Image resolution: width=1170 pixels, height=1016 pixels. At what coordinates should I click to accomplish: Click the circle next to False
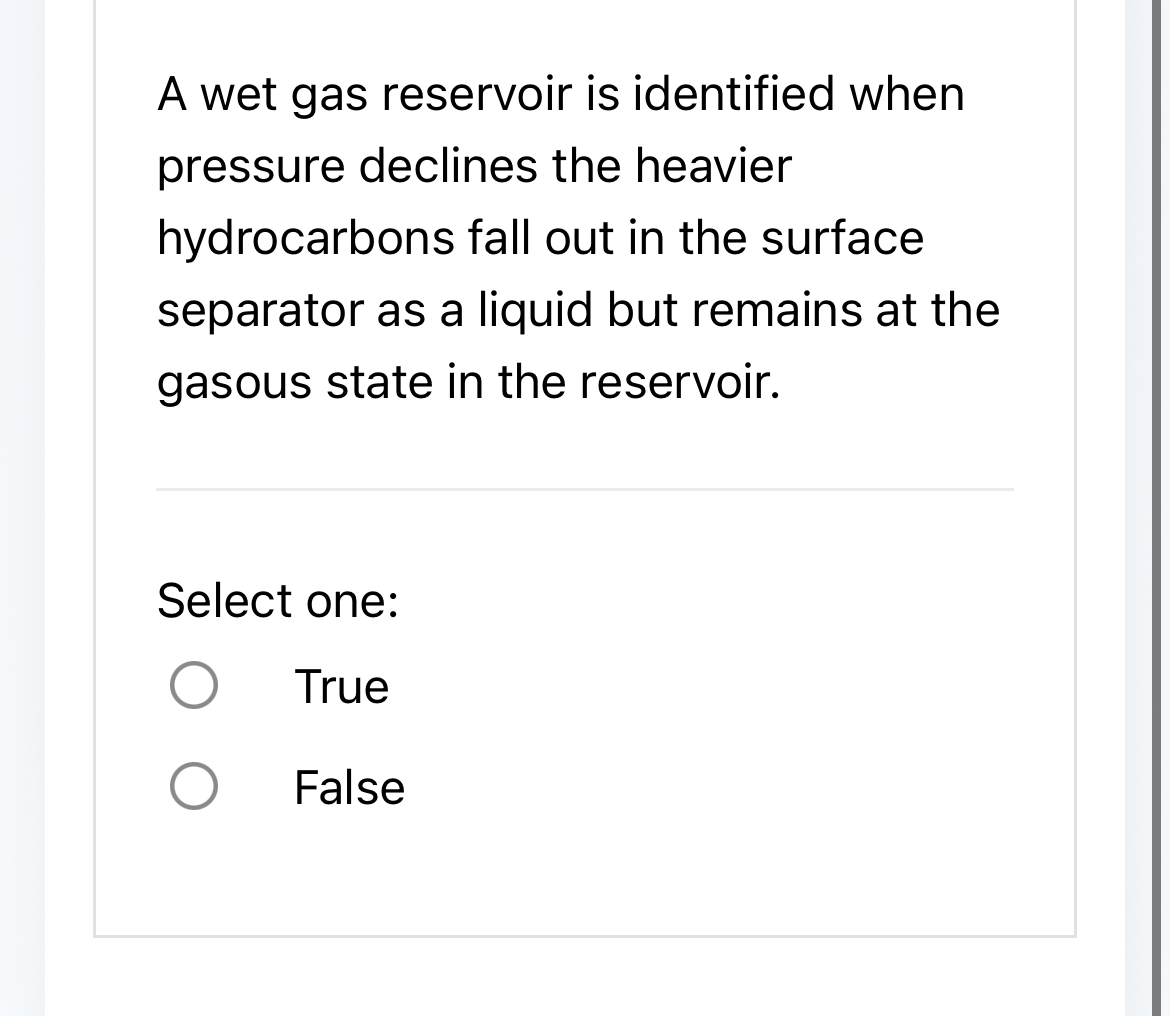(x=194, y=788)
